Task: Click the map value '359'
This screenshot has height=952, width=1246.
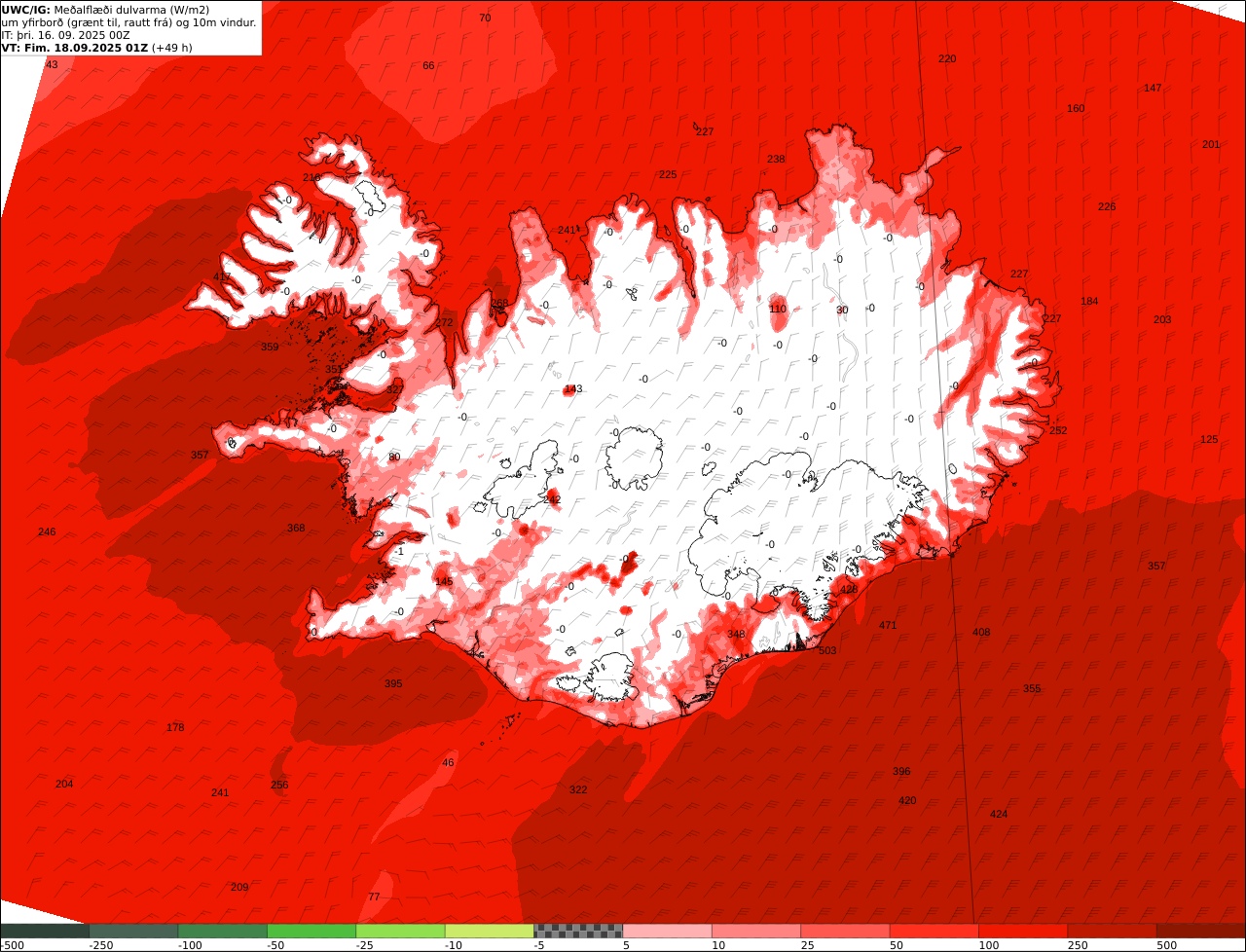Action: tap(270, 347)
